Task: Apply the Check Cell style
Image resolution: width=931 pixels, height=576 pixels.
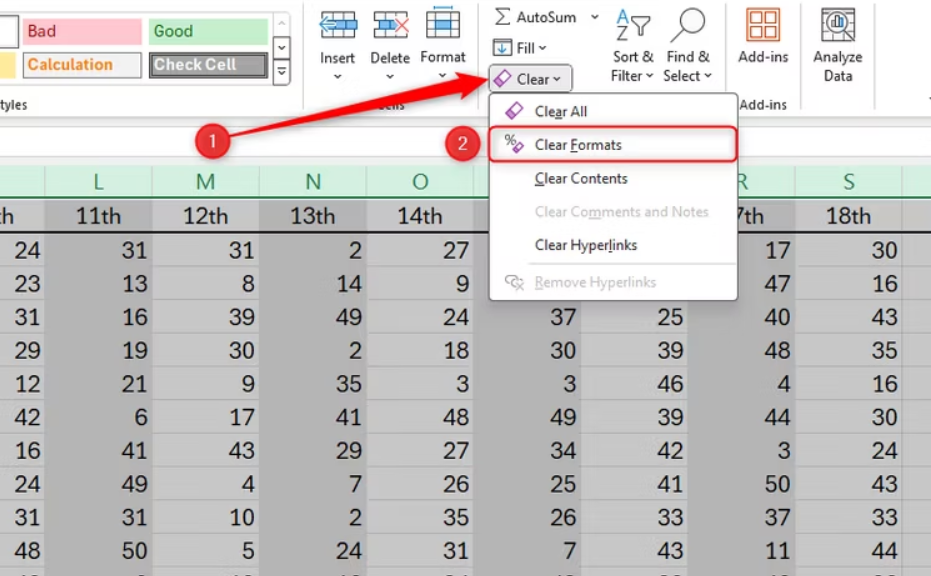Action: pos(207,65)
